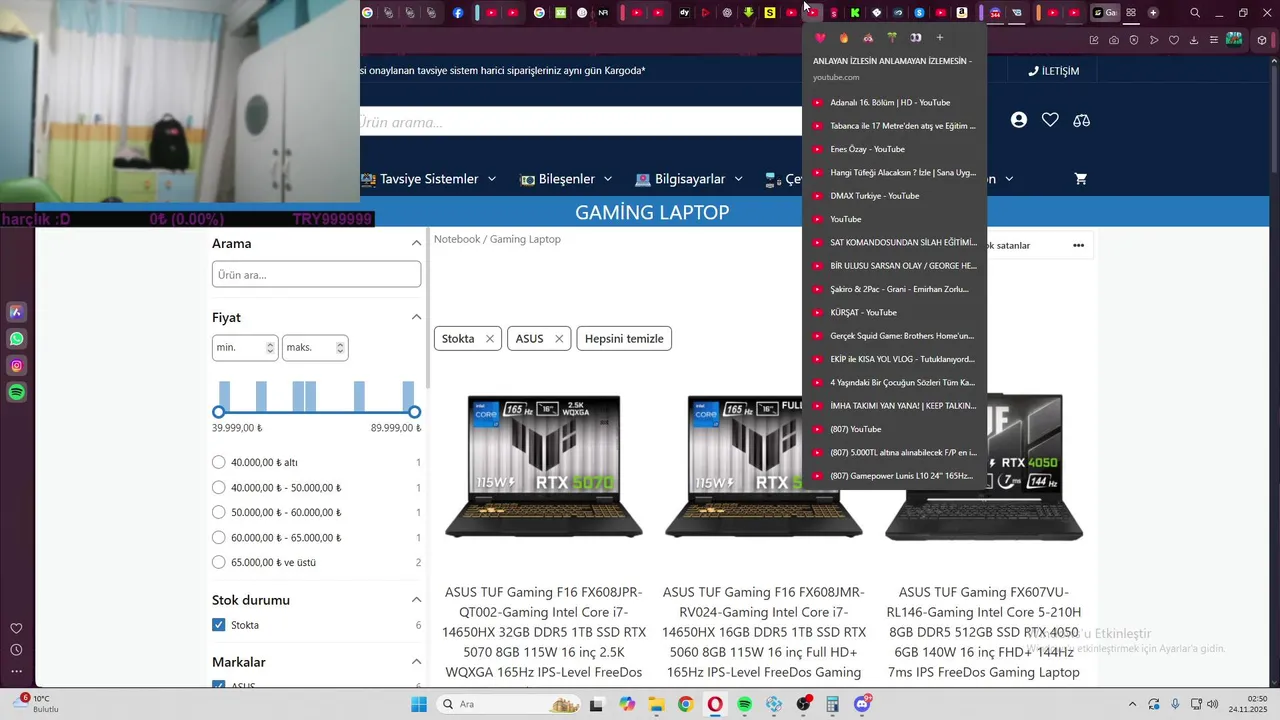Select the '40.000,00 ₺ - 50.000,00 ₺' price range

click(219, 487)
